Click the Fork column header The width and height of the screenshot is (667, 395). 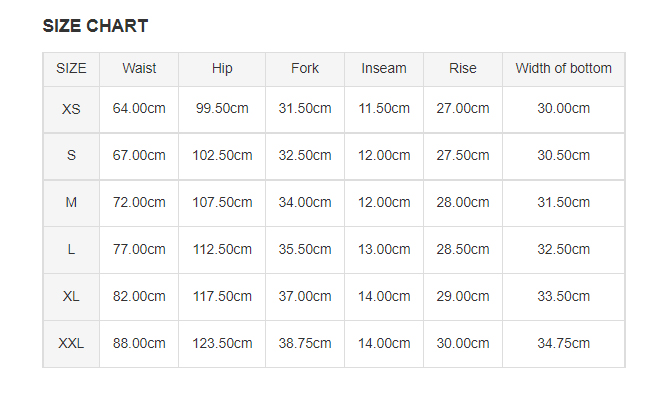tap(305, 68)
